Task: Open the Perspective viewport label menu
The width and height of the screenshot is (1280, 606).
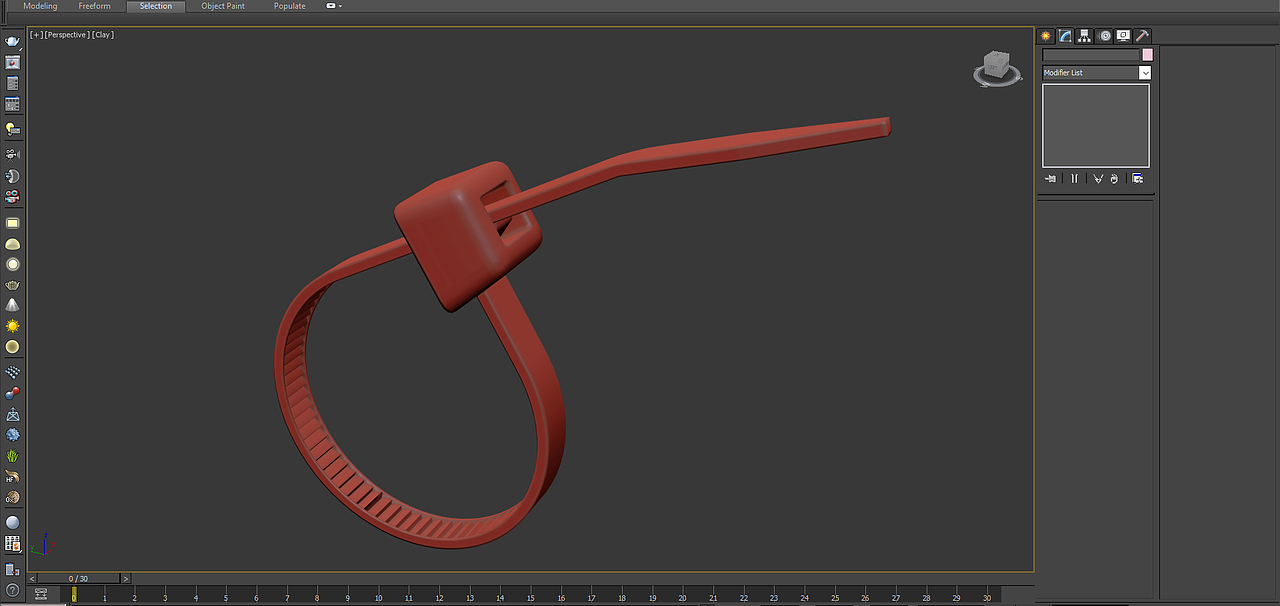Action: (67, 35)
